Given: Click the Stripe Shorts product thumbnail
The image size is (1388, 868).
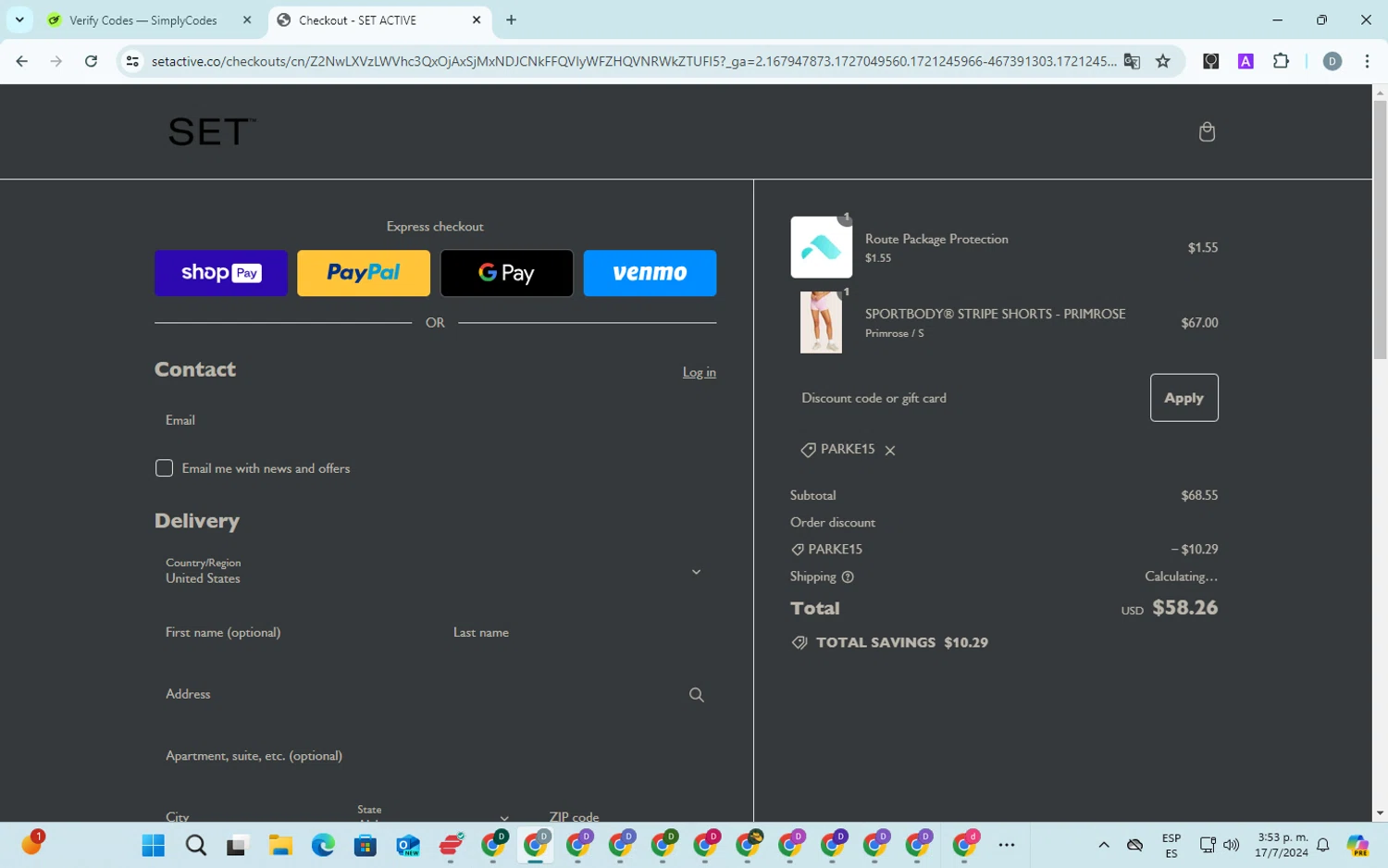Looking at the screenshot, I should (821, 322).
